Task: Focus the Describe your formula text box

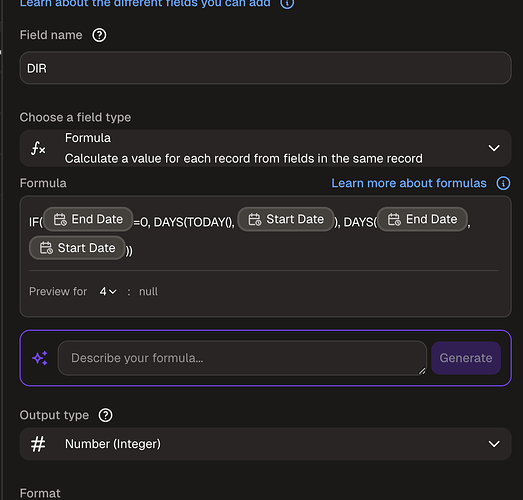Action: pos(242,358)
